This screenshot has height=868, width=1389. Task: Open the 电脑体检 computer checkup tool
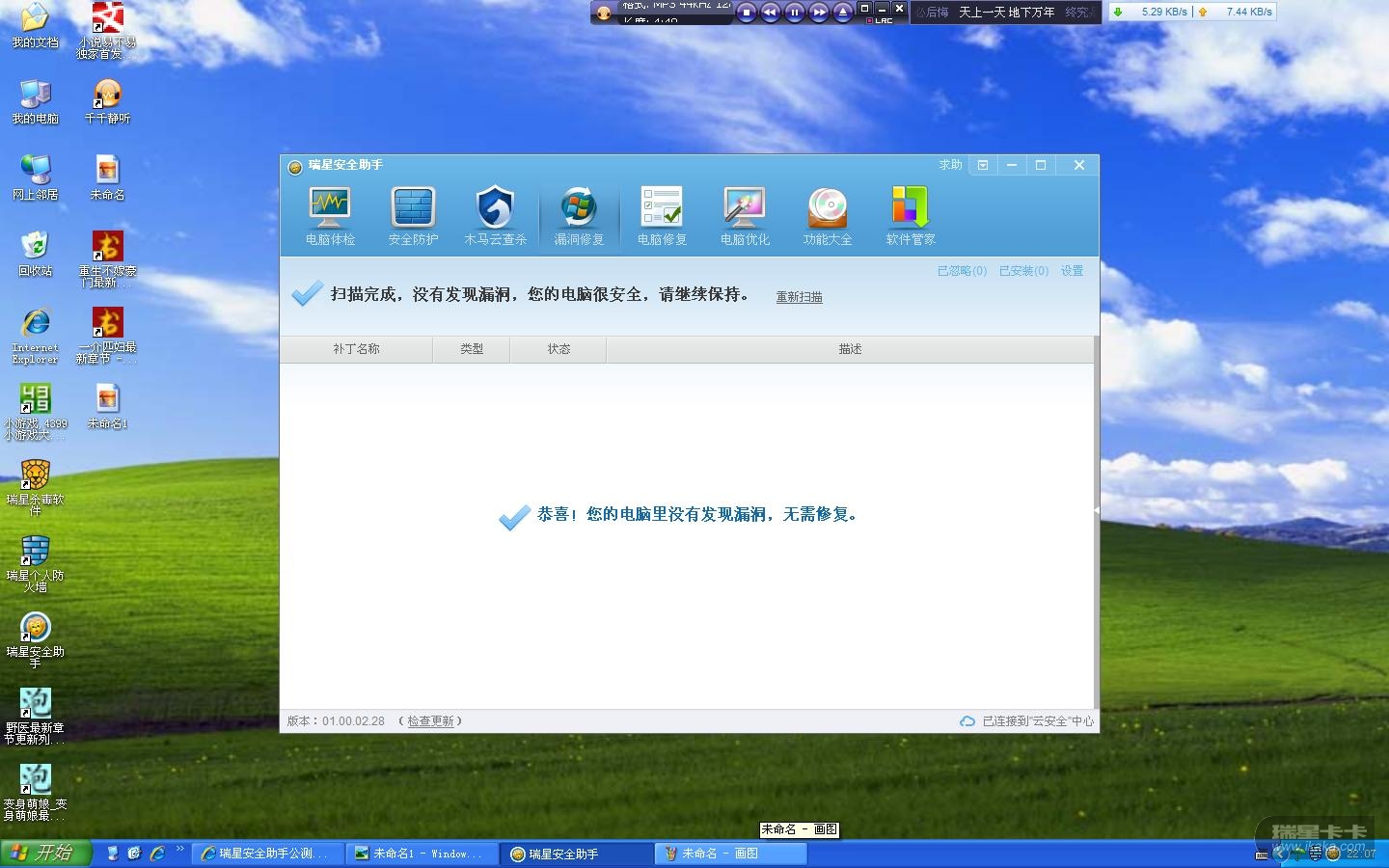[x=330, y=216]
